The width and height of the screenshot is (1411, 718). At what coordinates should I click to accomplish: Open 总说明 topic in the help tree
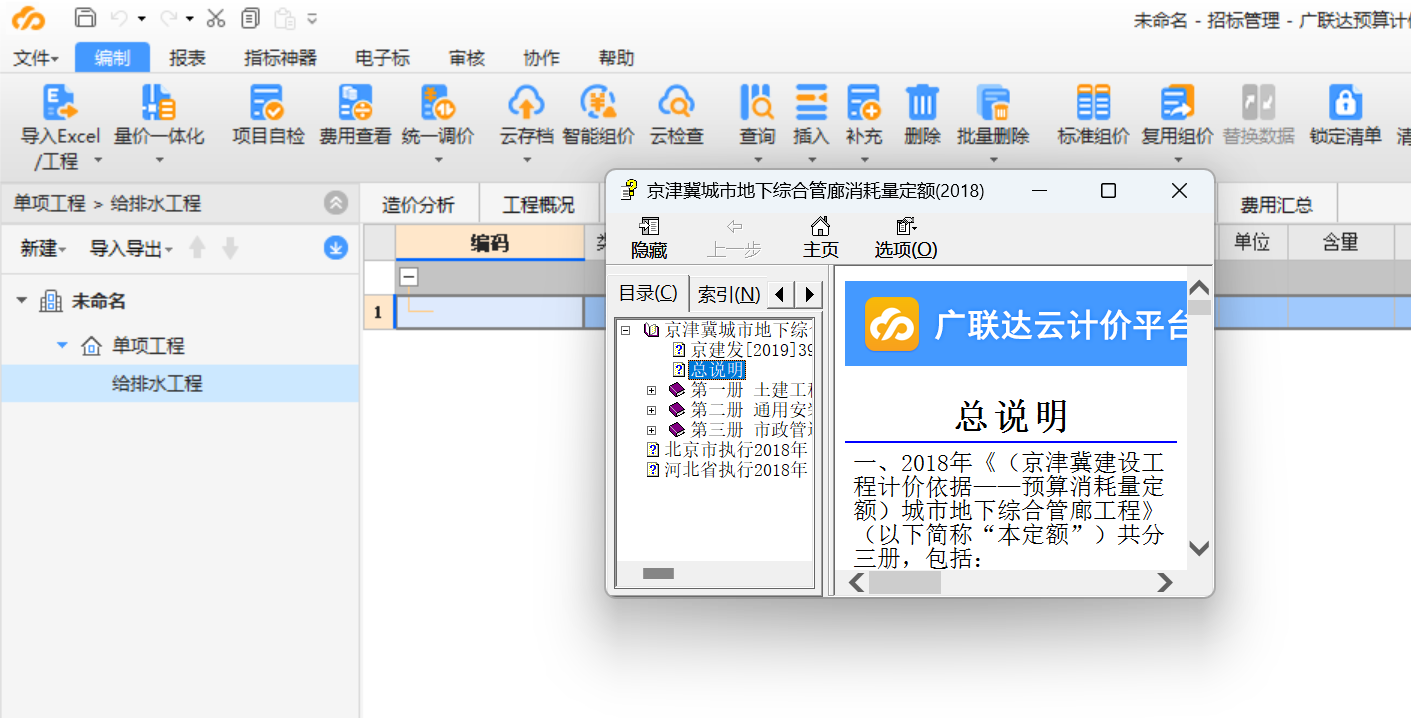pyautogui.click(x=717, y=370)
